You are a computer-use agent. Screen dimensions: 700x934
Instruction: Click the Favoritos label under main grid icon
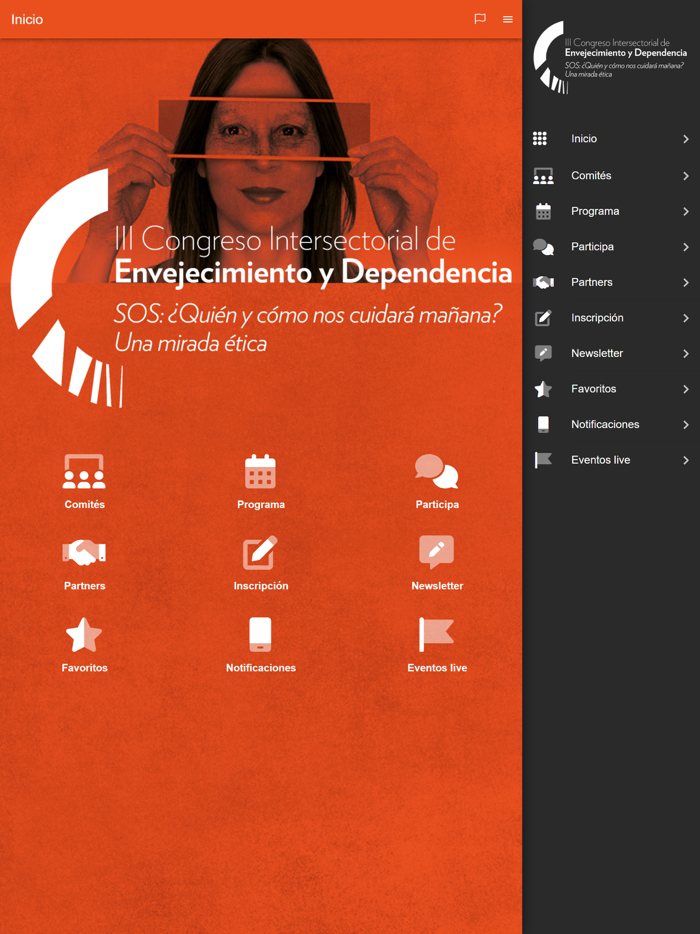(85, 668)
